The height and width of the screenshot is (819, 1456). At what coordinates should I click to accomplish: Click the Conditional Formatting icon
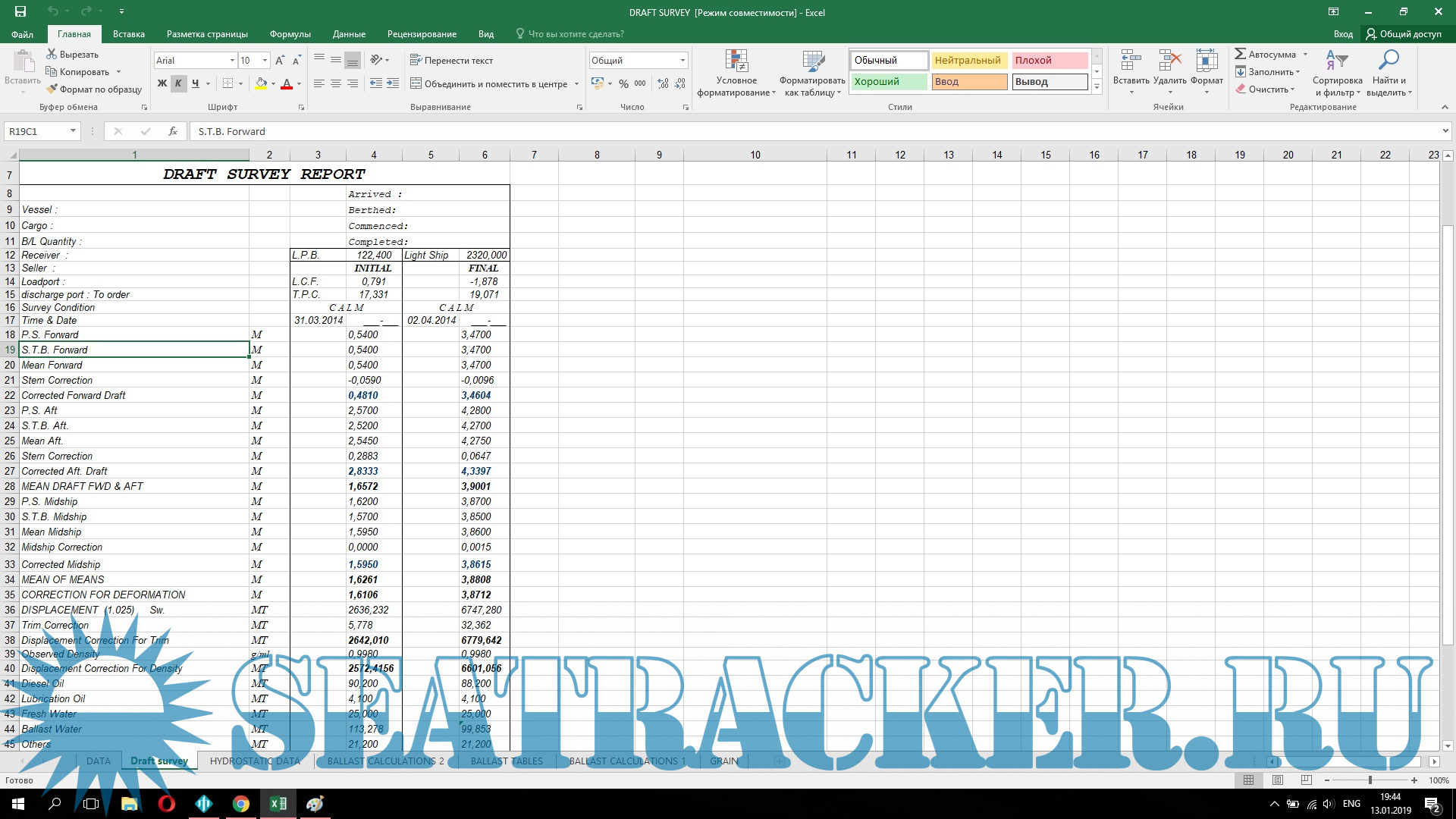tap(736, 61)
